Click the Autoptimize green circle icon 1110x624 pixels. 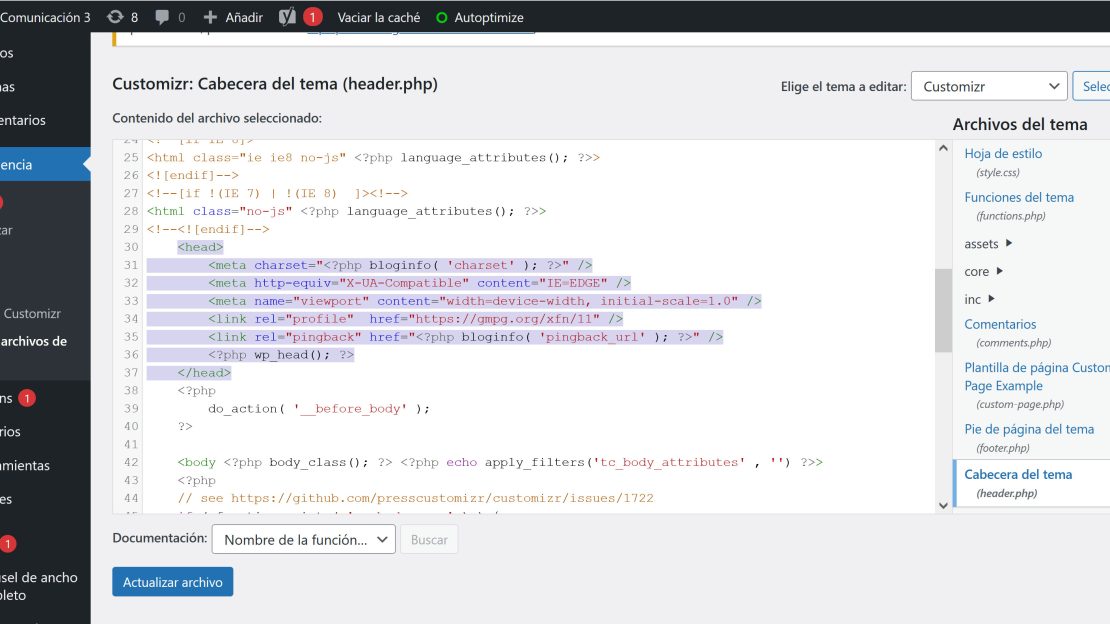442,18
